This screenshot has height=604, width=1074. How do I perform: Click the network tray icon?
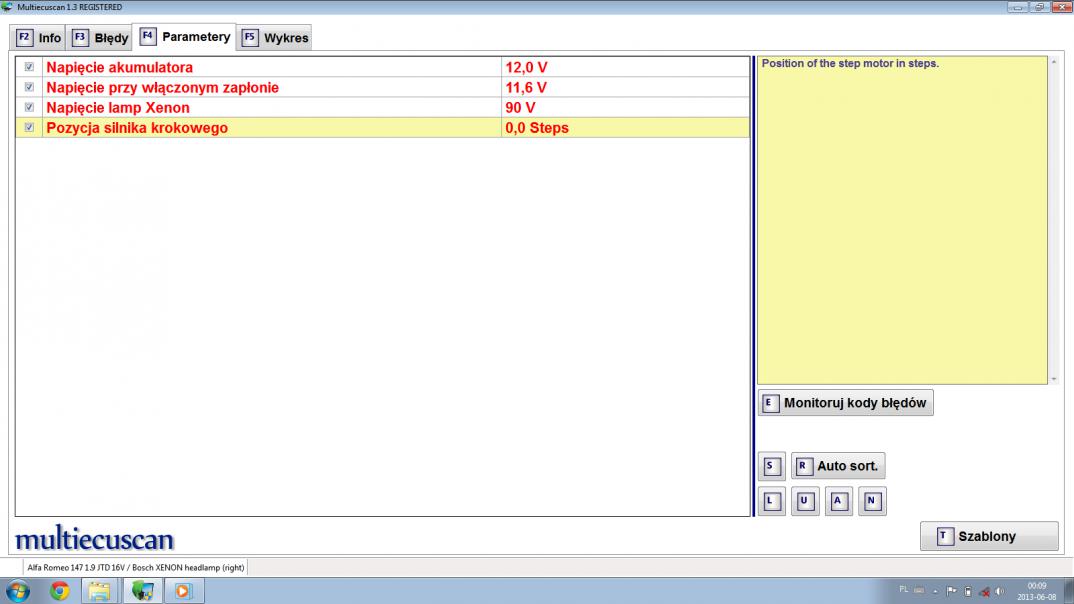pos(984,590)
